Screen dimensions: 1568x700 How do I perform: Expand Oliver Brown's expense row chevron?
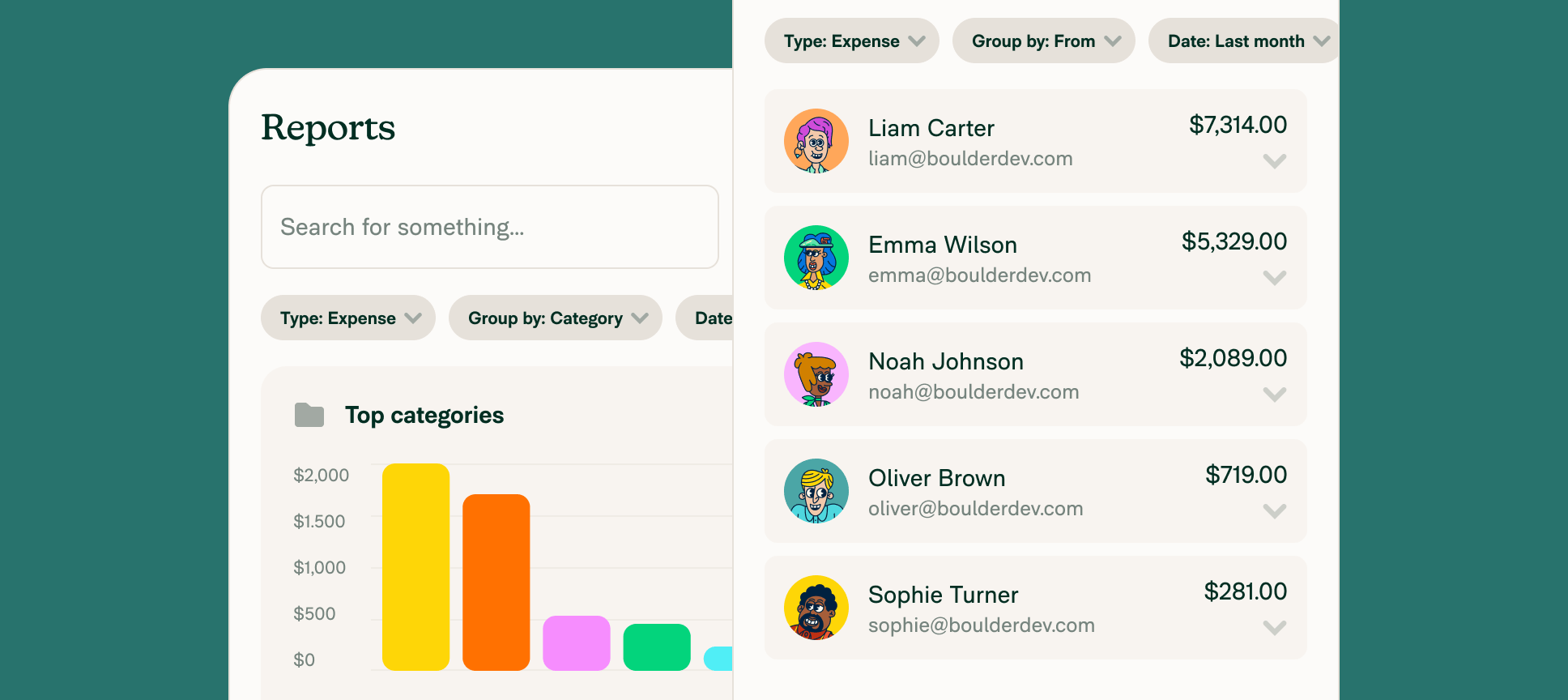tap(1275, 511)
